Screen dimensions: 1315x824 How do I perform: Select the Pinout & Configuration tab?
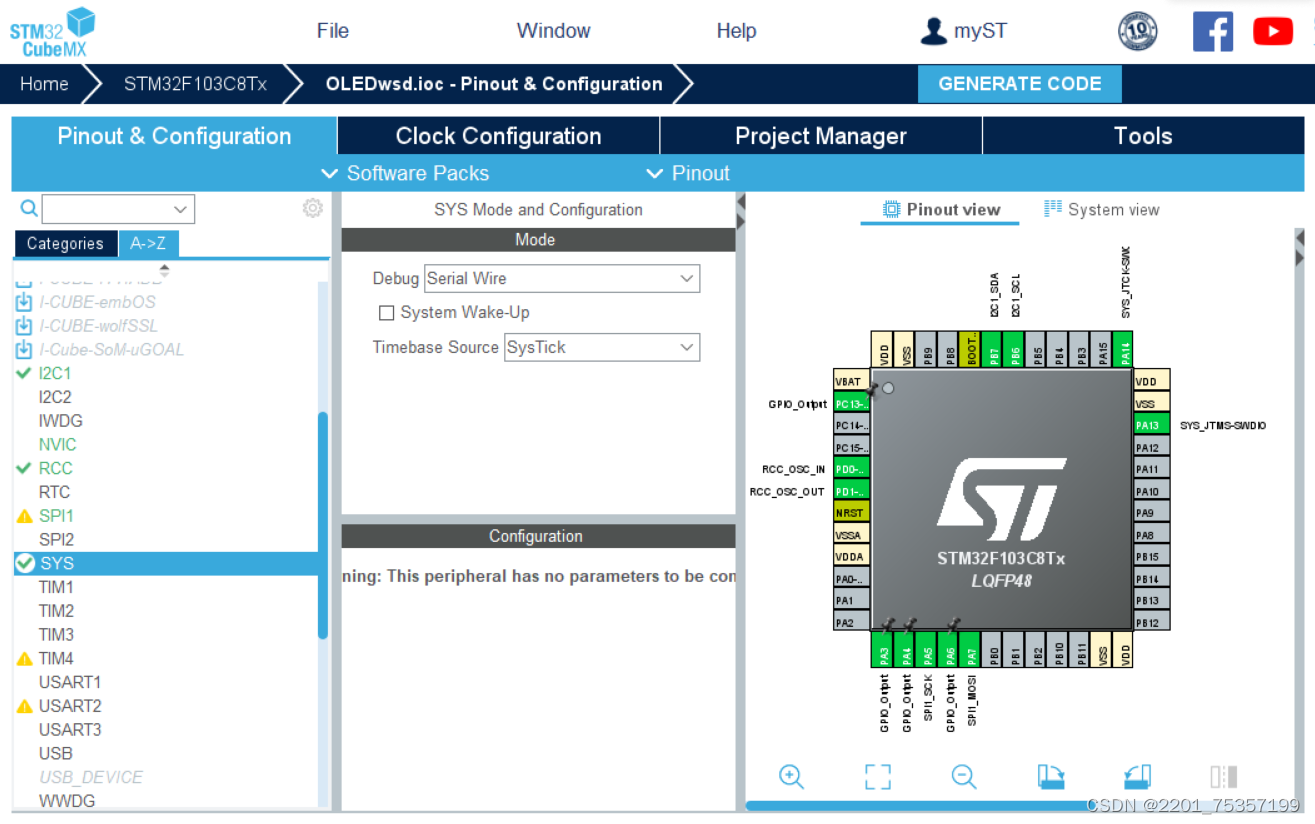pyautogui.click(x=174, y=136)
